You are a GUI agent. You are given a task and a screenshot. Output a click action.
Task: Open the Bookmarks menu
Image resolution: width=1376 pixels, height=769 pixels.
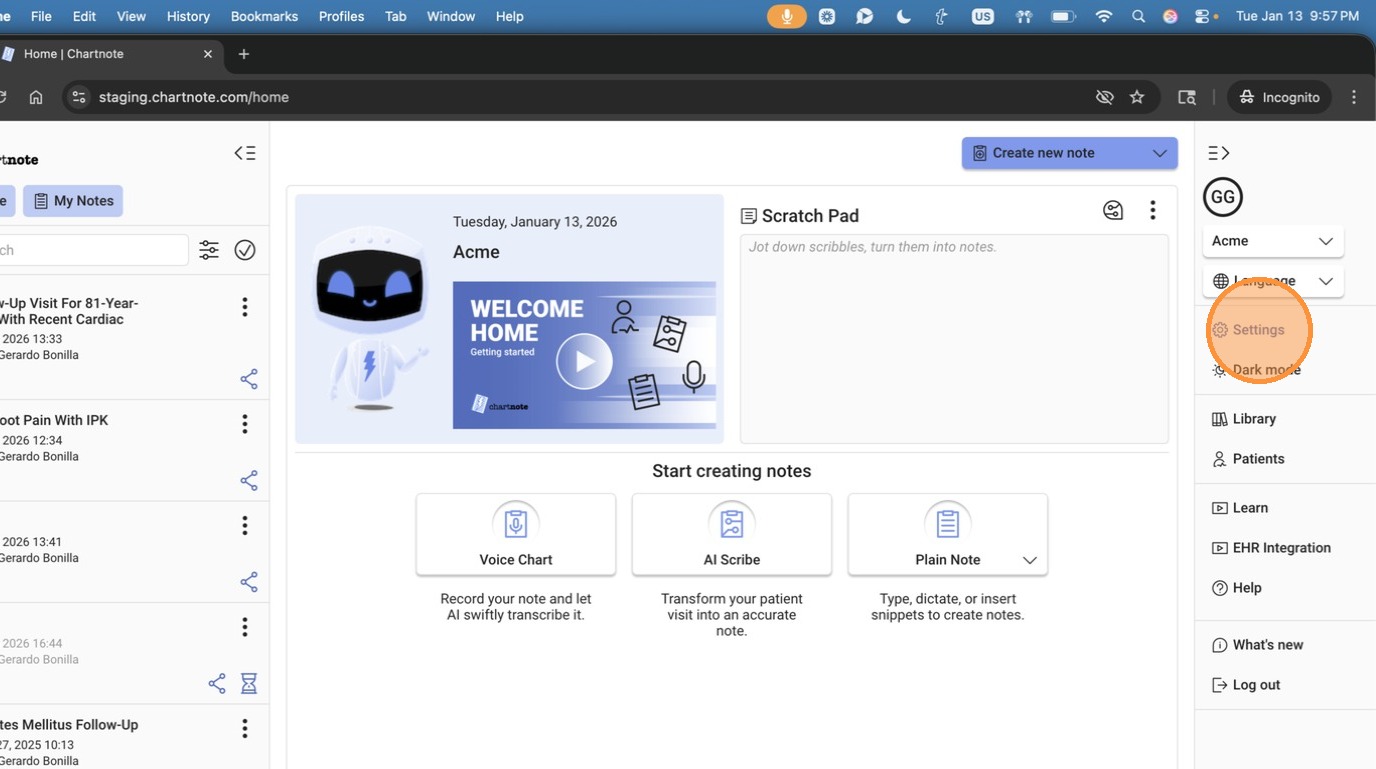point(265,16)
